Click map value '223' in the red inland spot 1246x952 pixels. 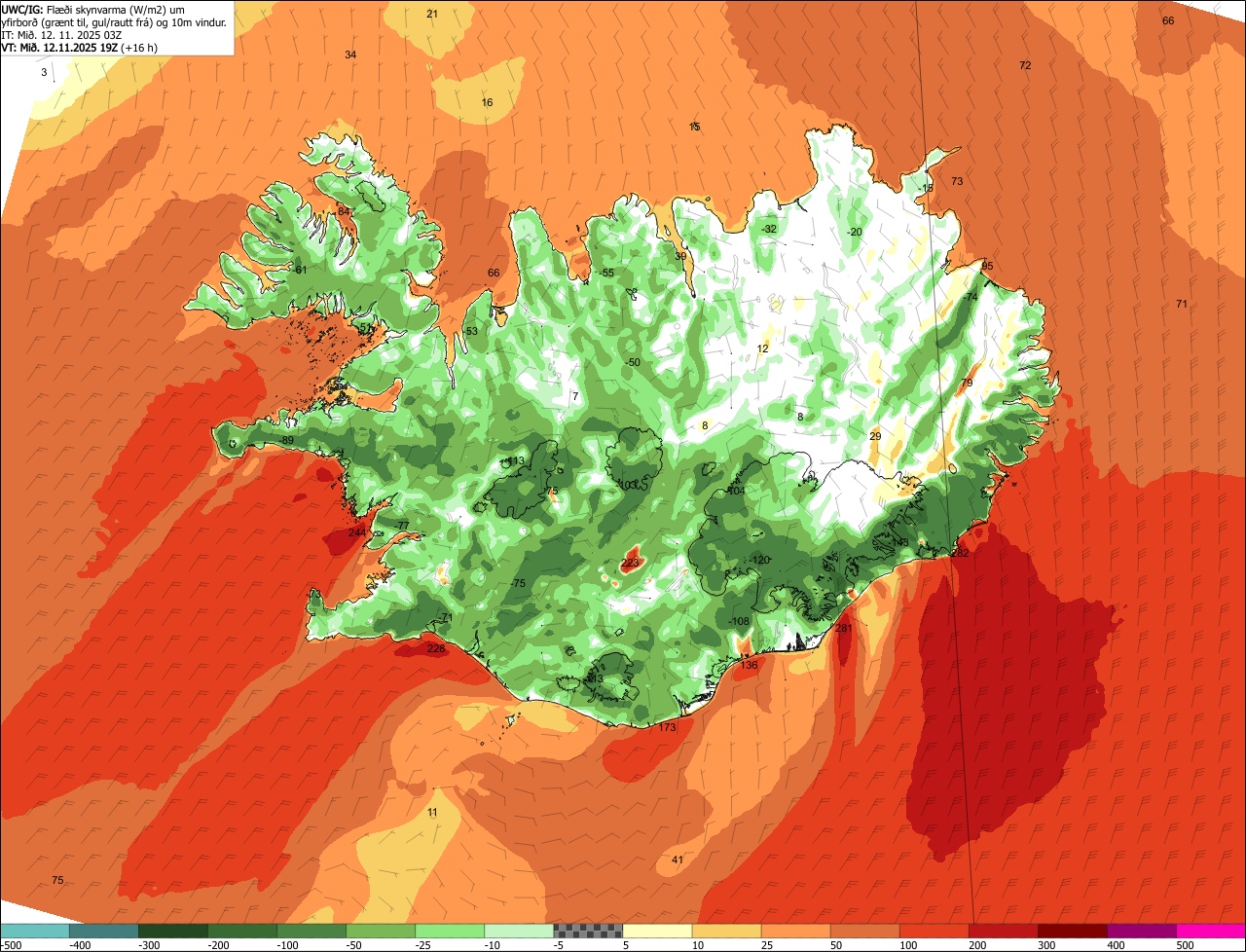tap(631, 563)
